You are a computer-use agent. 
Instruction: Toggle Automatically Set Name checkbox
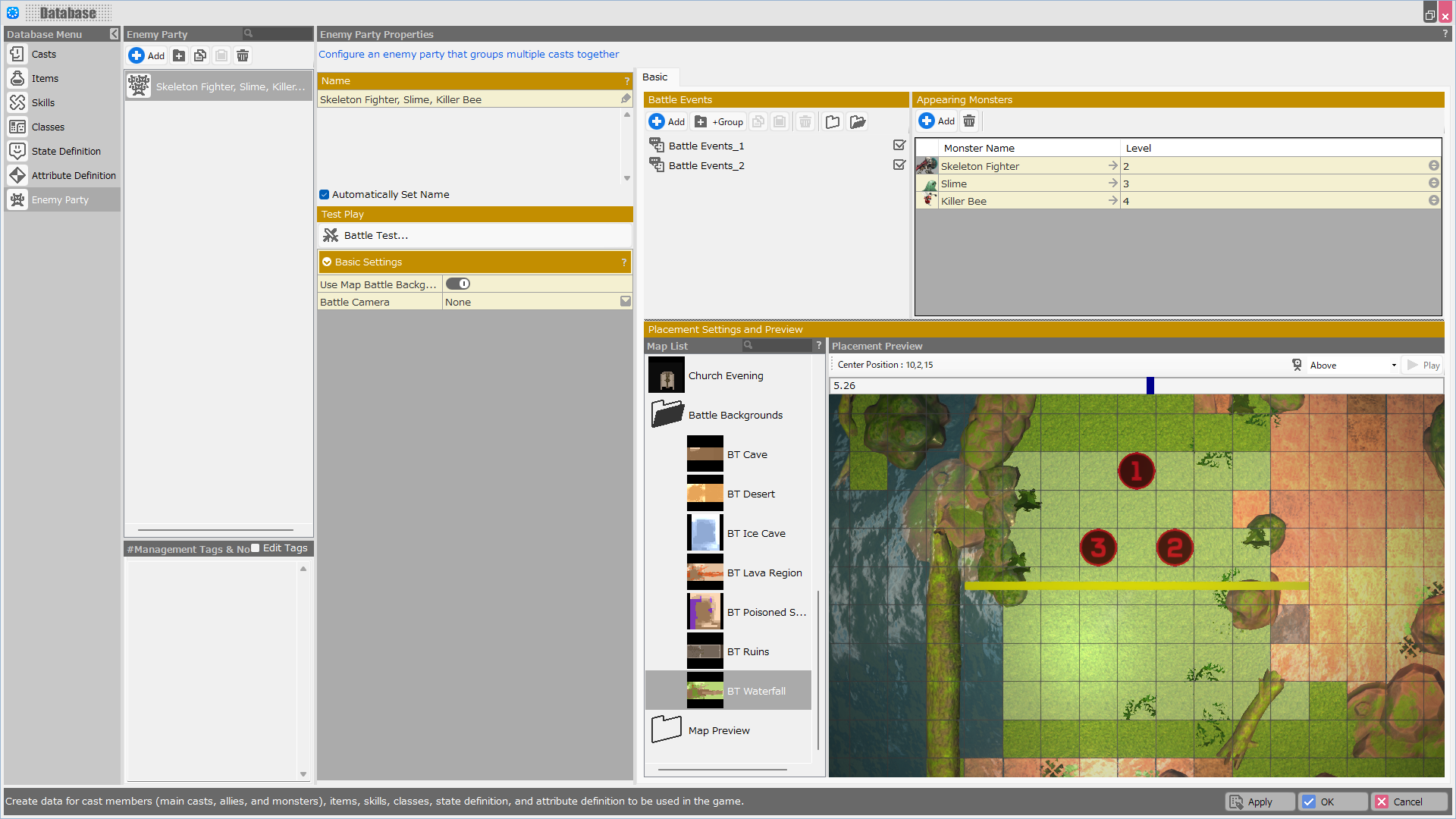point(325,194)
